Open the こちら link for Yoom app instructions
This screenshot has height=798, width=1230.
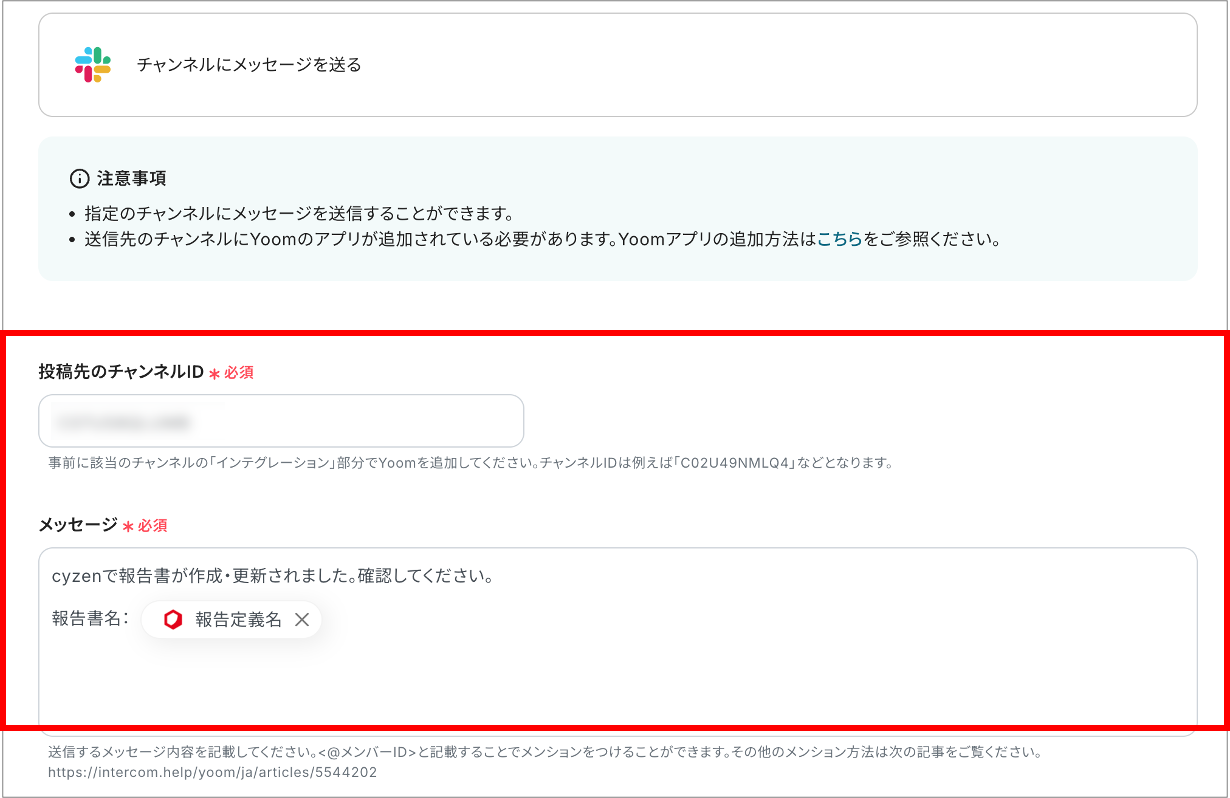840,240
